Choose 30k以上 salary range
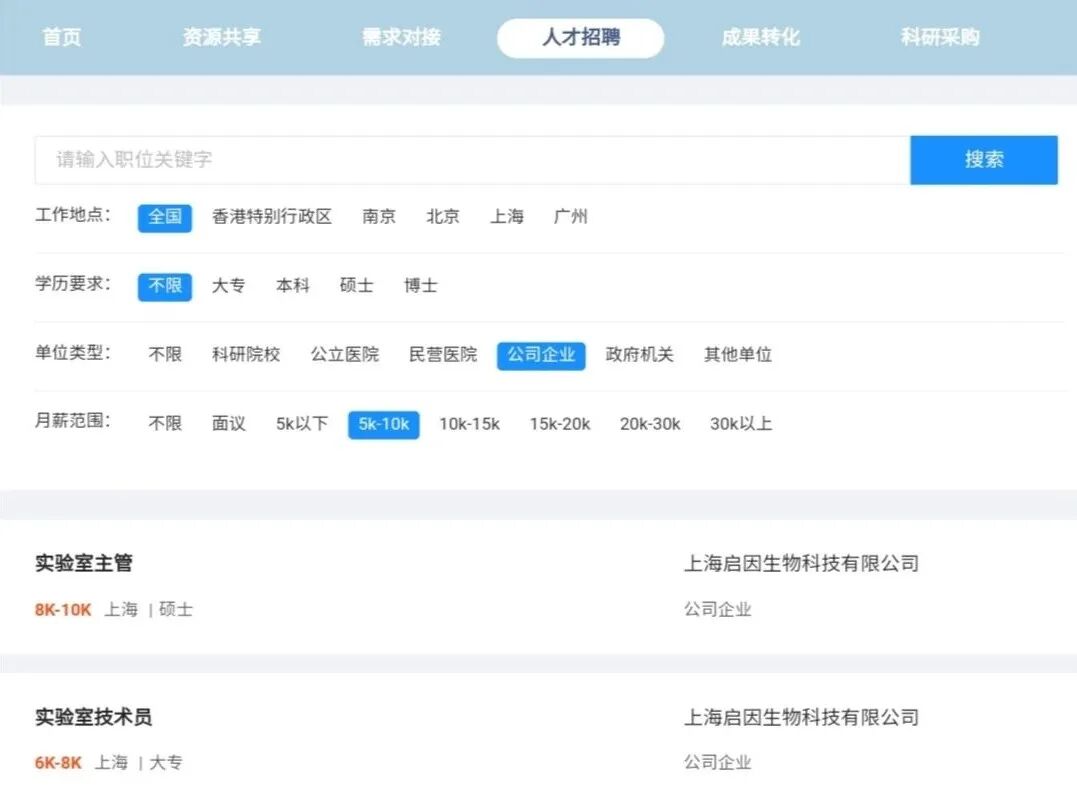 741,423
